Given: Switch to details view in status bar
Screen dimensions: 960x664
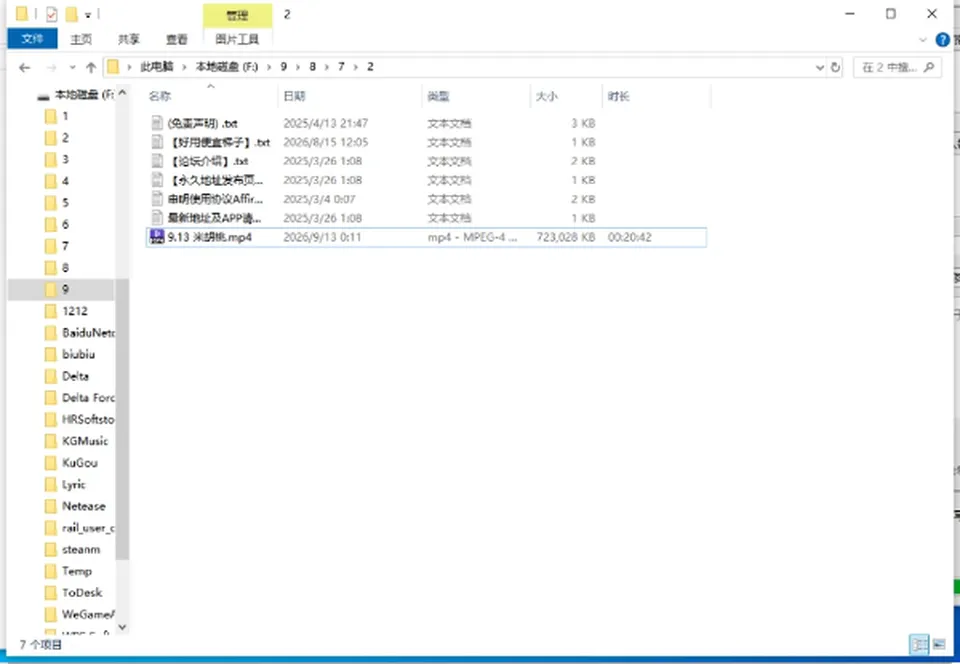Looking at the screenshot, I should pos(919,644).
